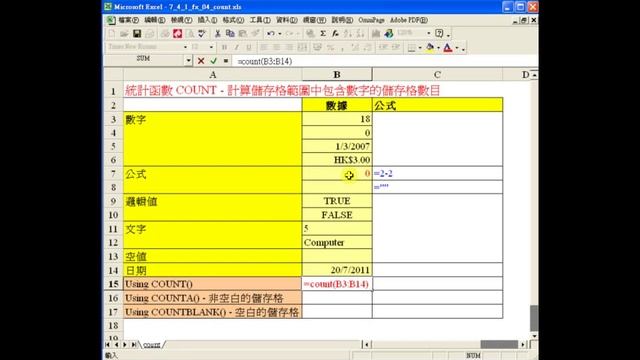Click the formula bar showing =count(B3:B14)
The height and width of the screenshot is (360, 640).
point(385,61)
